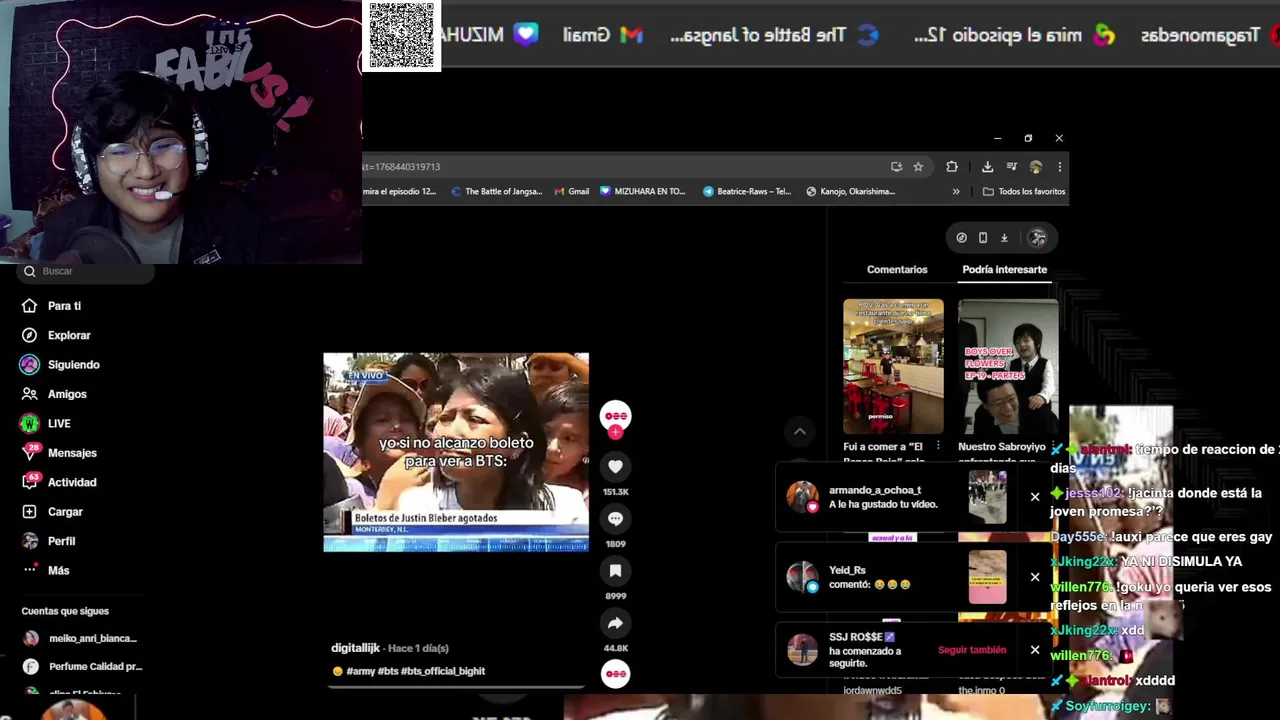Open Yeid_Rs notification video thumbnail
This screenshot has width=1280, height=720.
987,577
